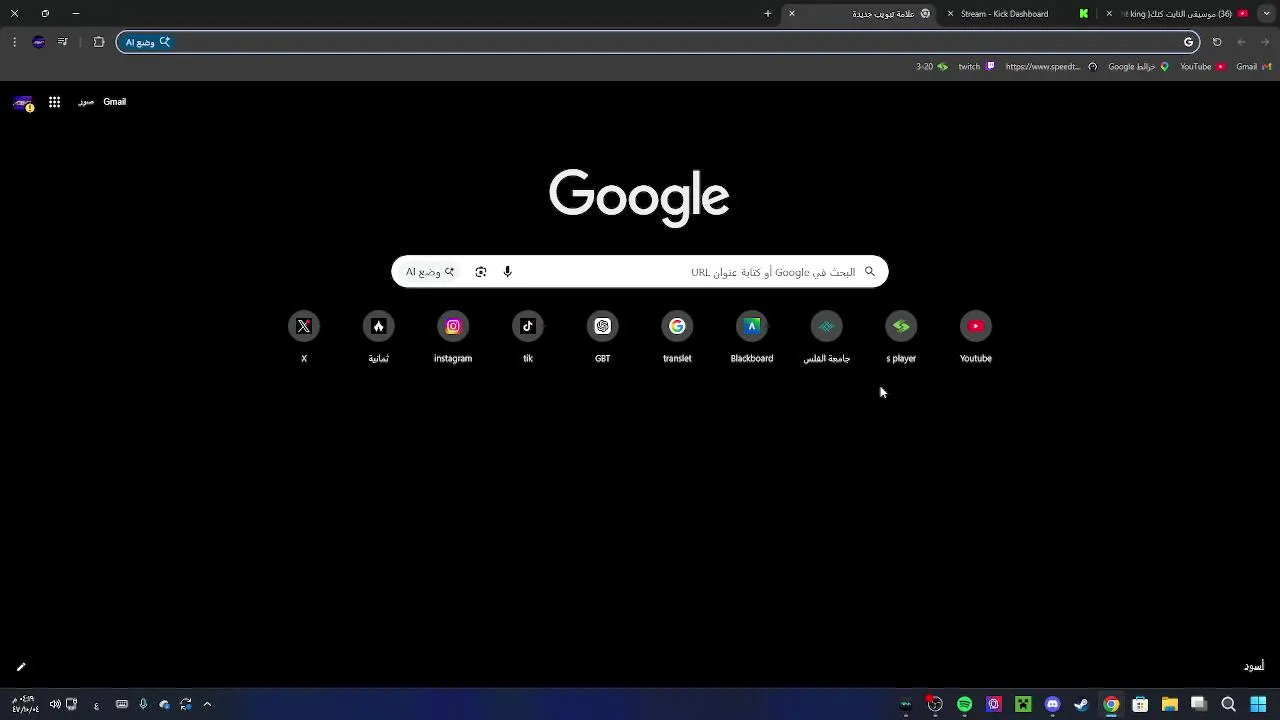Open the جامعة القدس shortcut tile
Viewport: 1280px width, 720px height.
[x=826, y=338]
